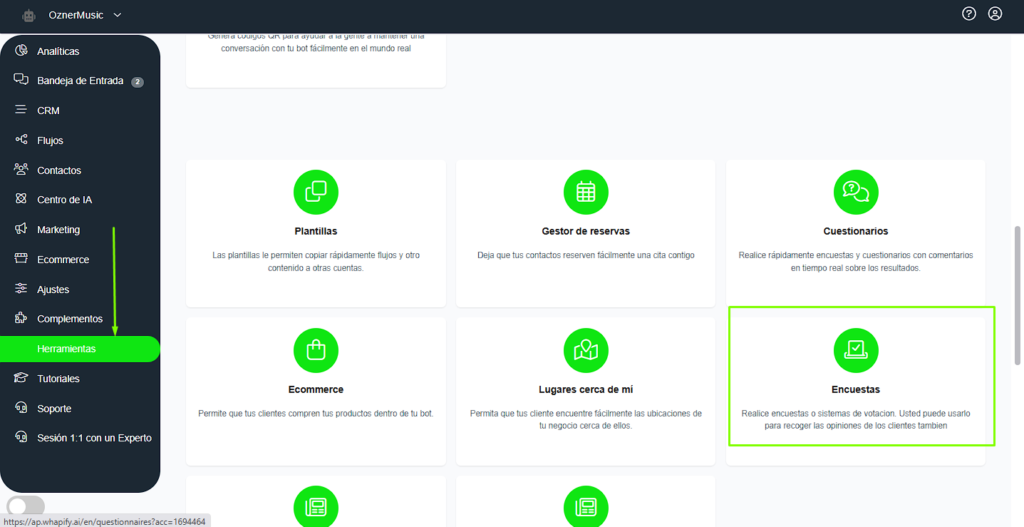The height and width of the screenshot is (527, 1024).
Task: Click the Plantillas green copy icon
Action: coord(315,191)
